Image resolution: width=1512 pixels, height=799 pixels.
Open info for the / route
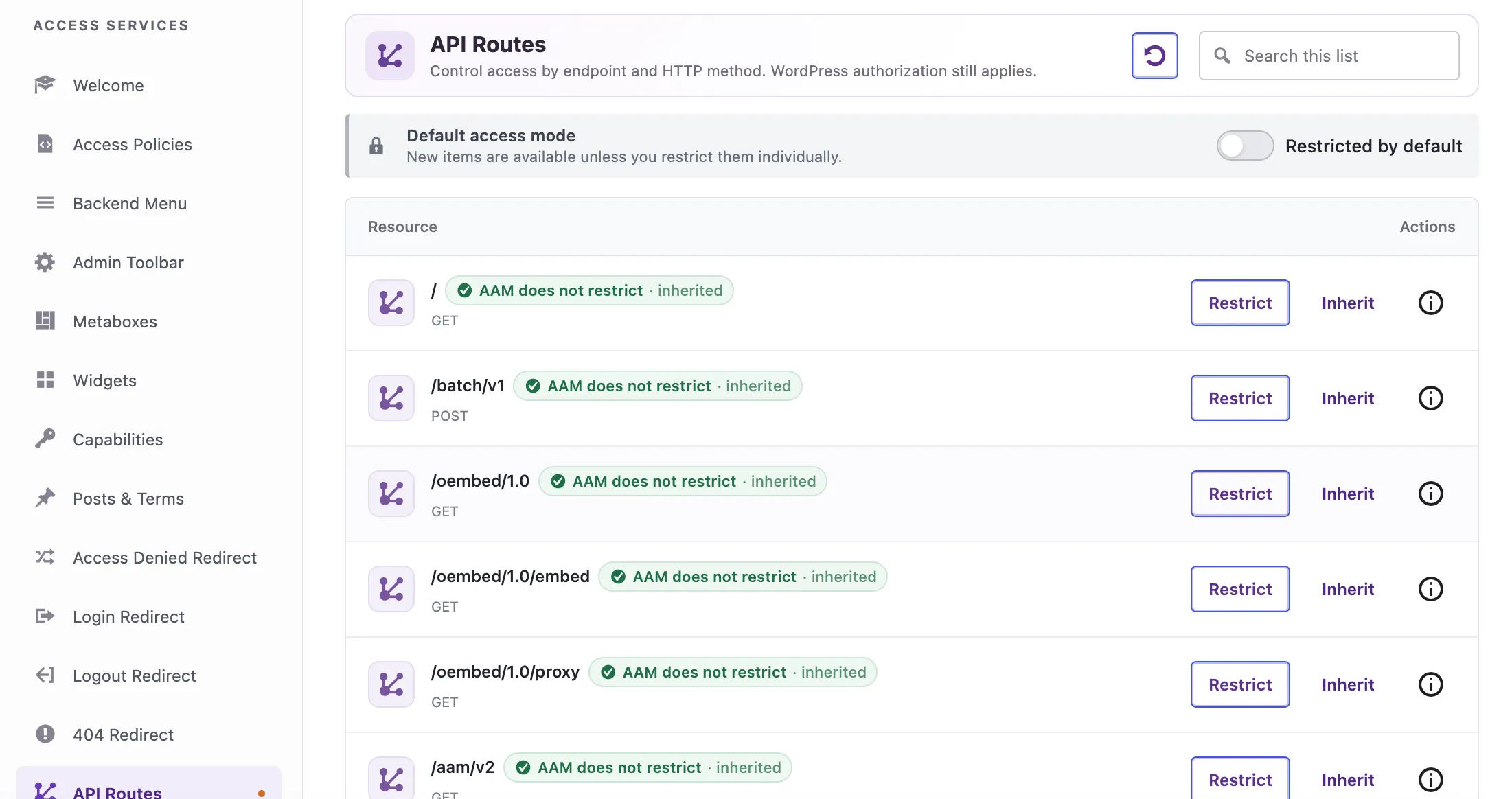tap(1431, 303)
